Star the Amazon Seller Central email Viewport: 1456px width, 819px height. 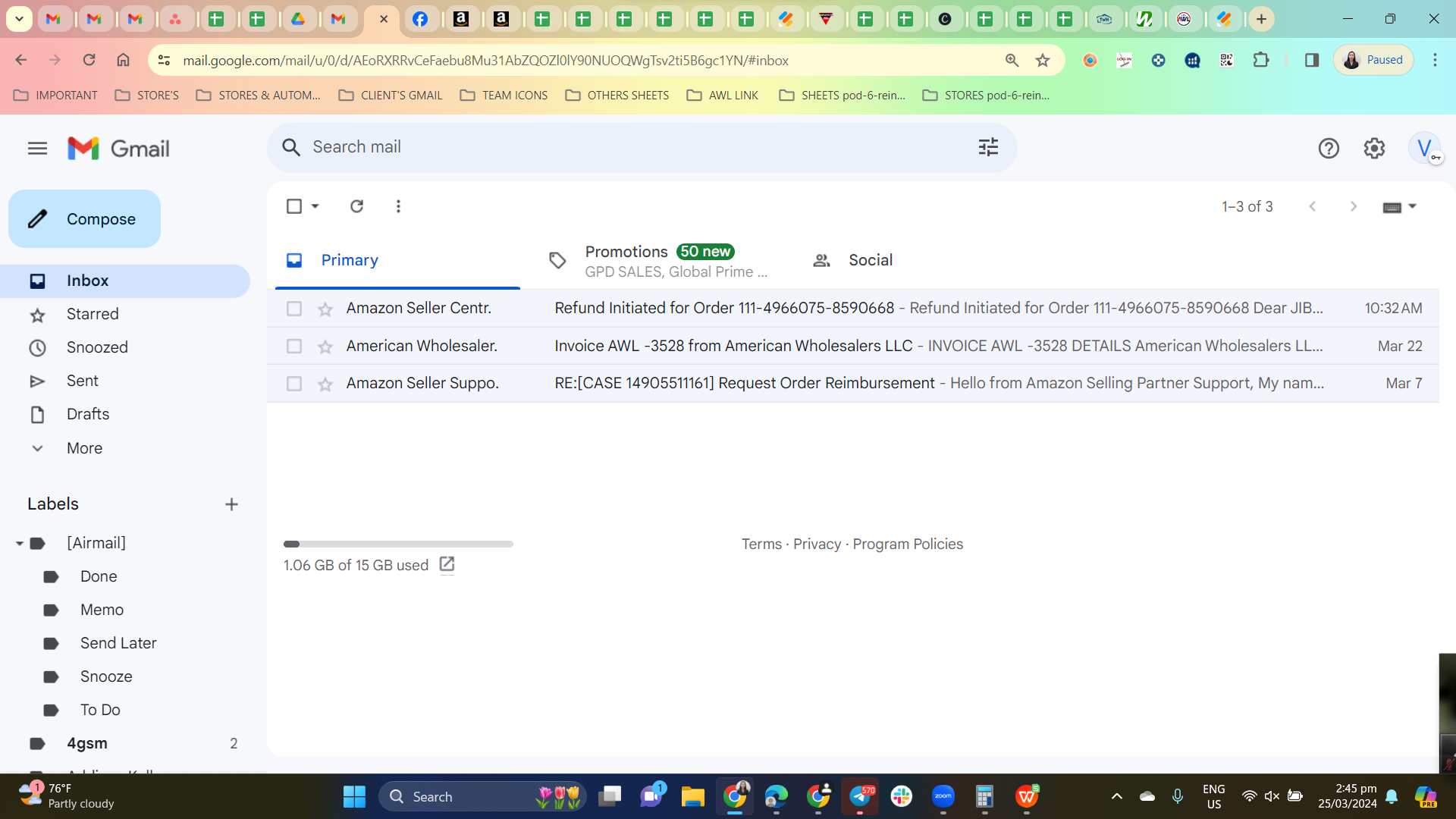click(325, 309)
